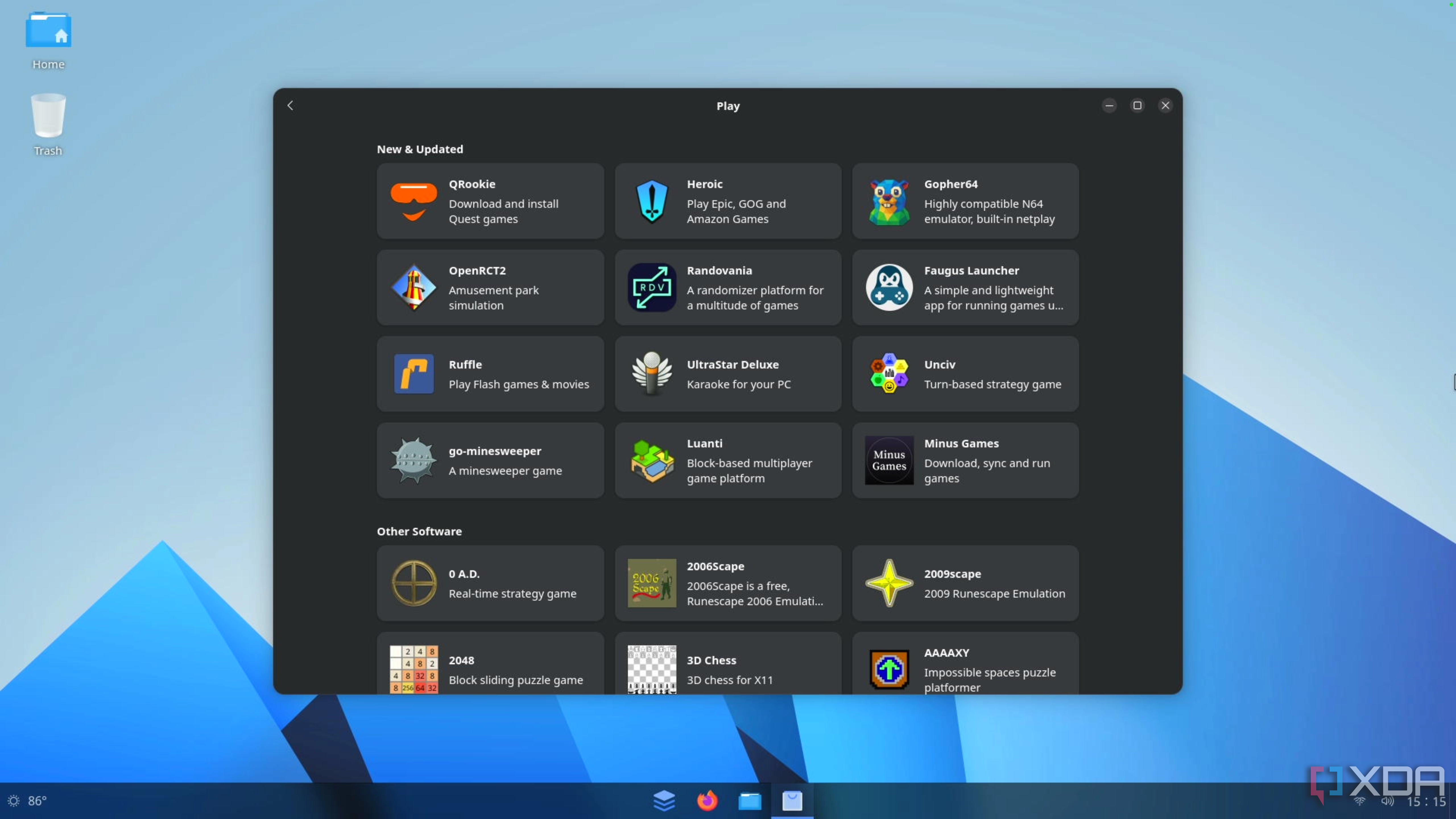Image resolution: width=1456 pixels, height=819 pixels.
Task: Open the file manager in the taskbar
Action: [750, 801]
